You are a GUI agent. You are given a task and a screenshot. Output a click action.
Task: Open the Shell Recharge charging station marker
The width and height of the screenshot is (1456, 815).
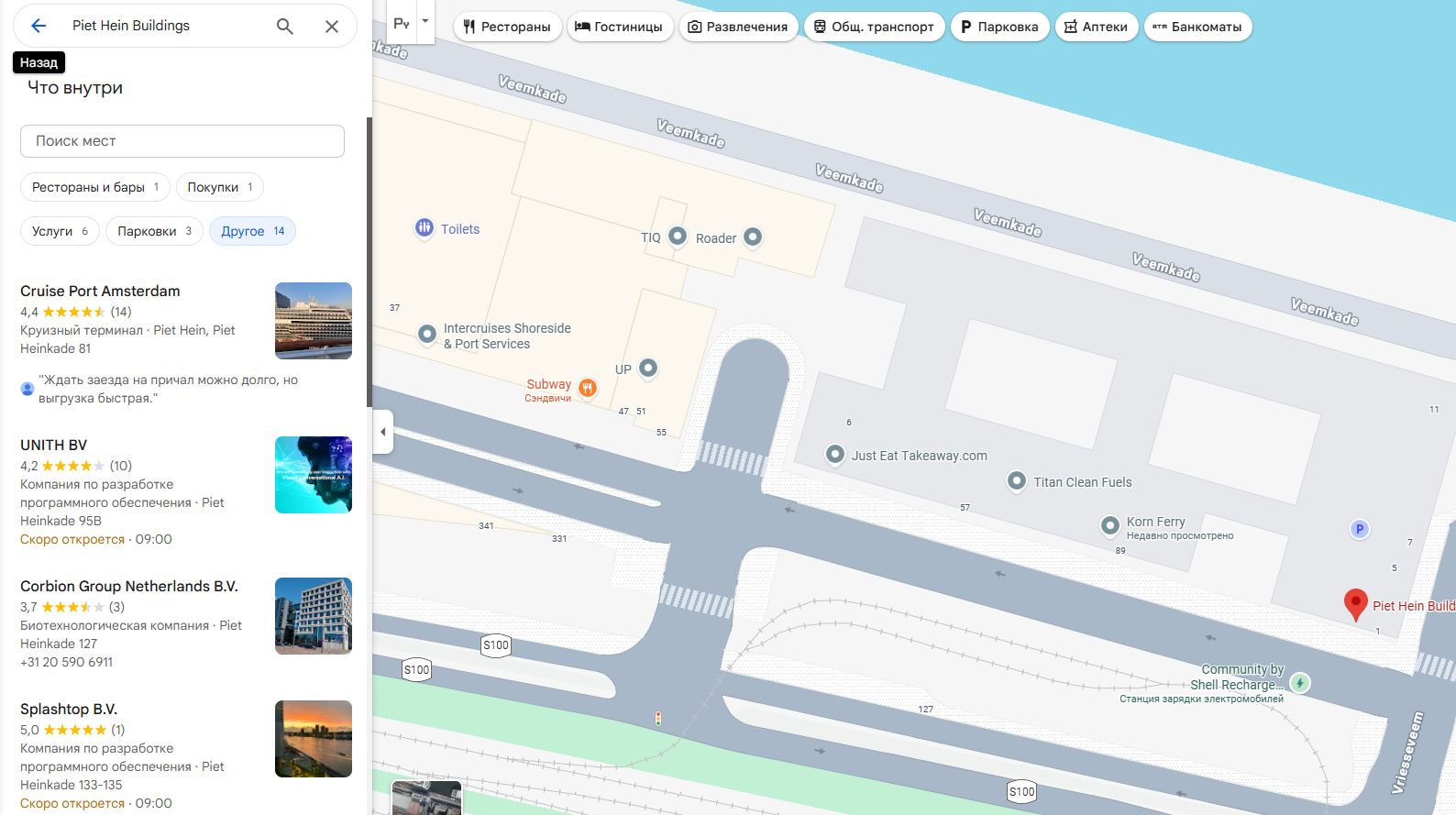coord(1299,683)
